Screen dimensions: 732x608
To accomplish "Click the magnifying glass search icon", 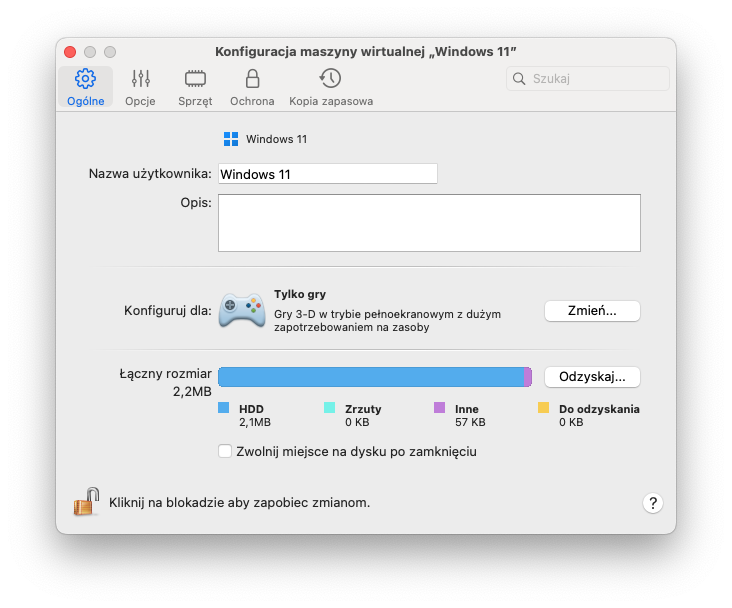I will tap(519, 78).
